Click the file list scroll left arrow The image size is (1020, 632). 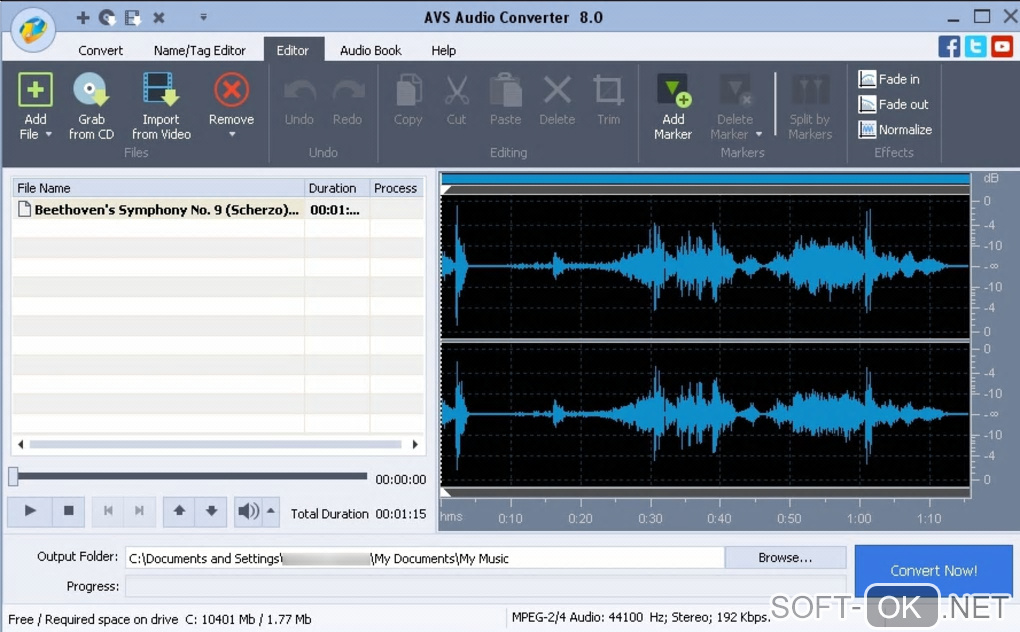tap(21, 445)
